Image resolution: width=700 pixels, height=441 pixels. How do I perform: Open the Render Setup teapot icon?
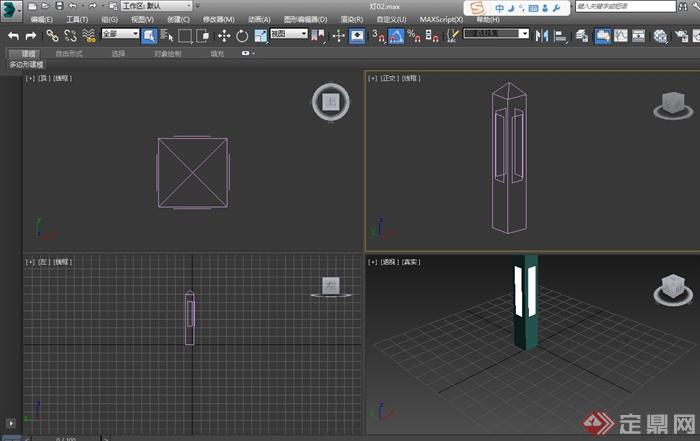click(x=681, y=36)
